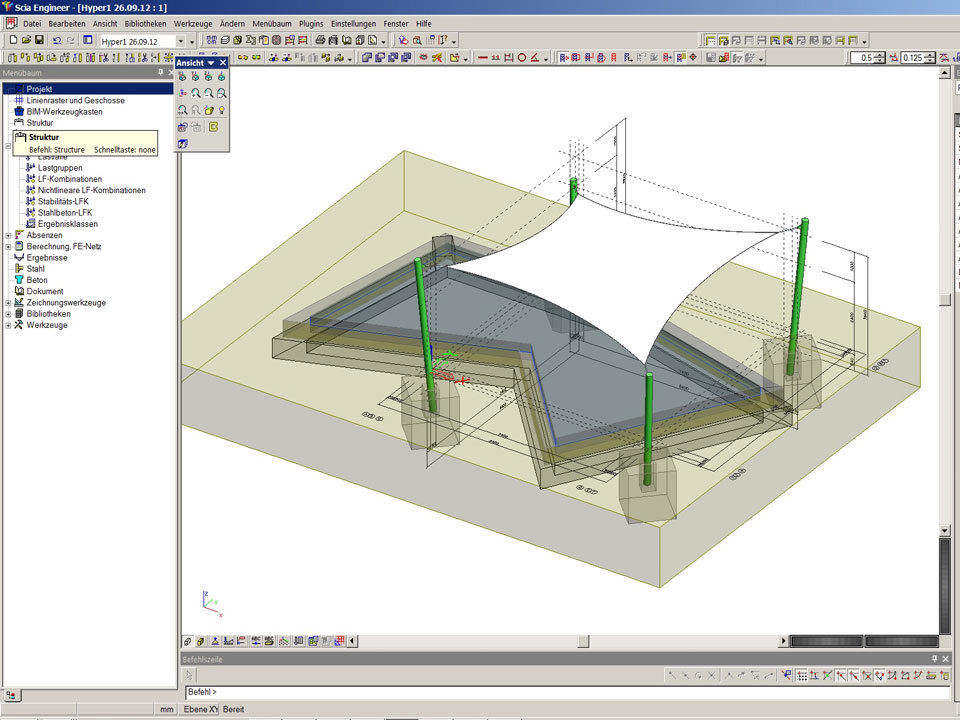Click the horizontal scrollbar thumb below the viewport

584,641
